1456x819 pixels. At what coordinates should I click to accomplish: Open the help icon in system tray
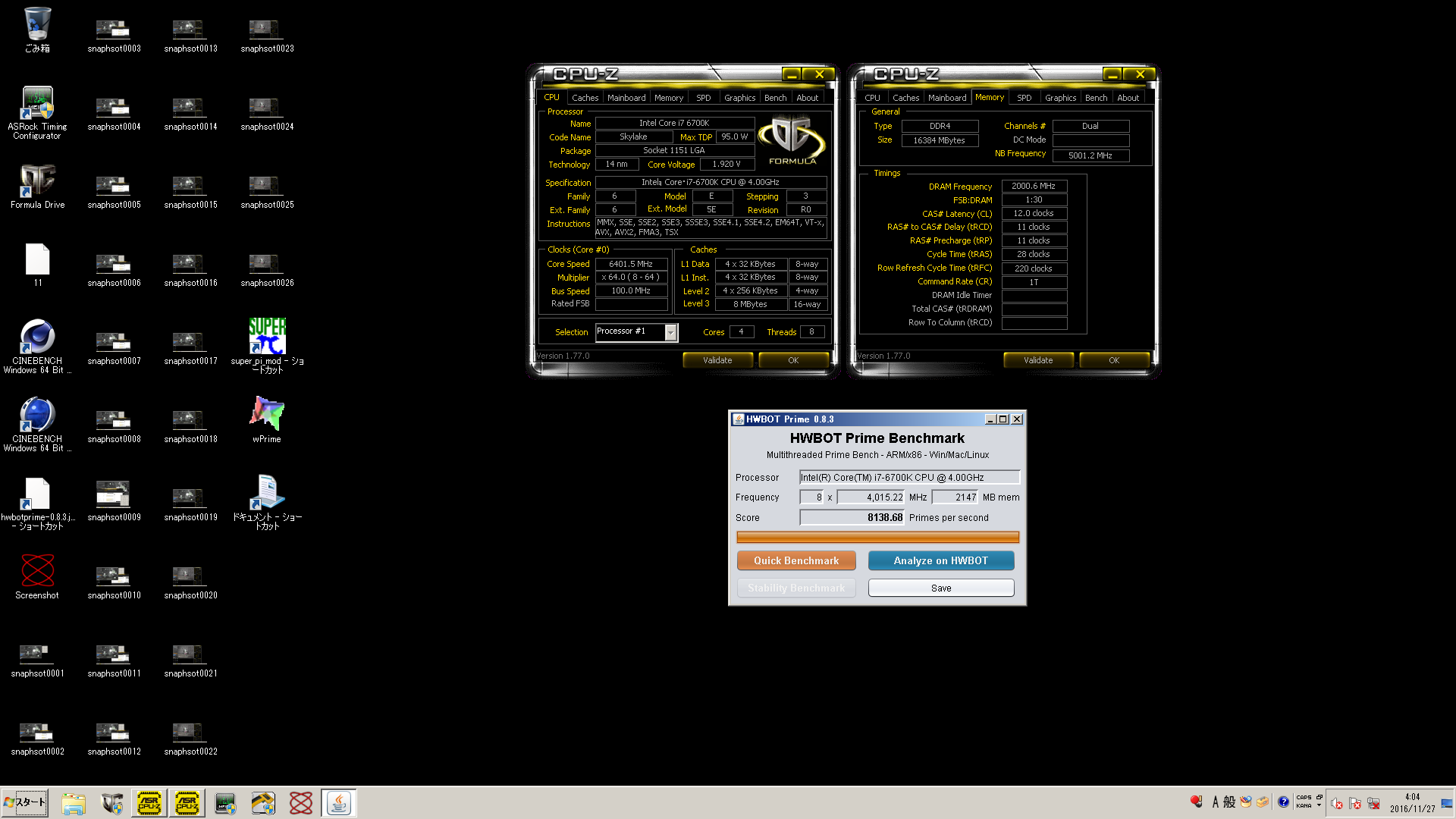coord(1283,802)
